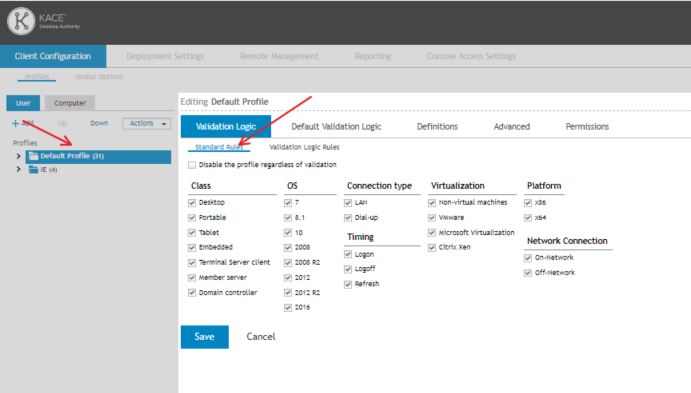The image size is (691, 393).
Task: Uncheck the Tablet class checkbox
Action: point(192,233)
